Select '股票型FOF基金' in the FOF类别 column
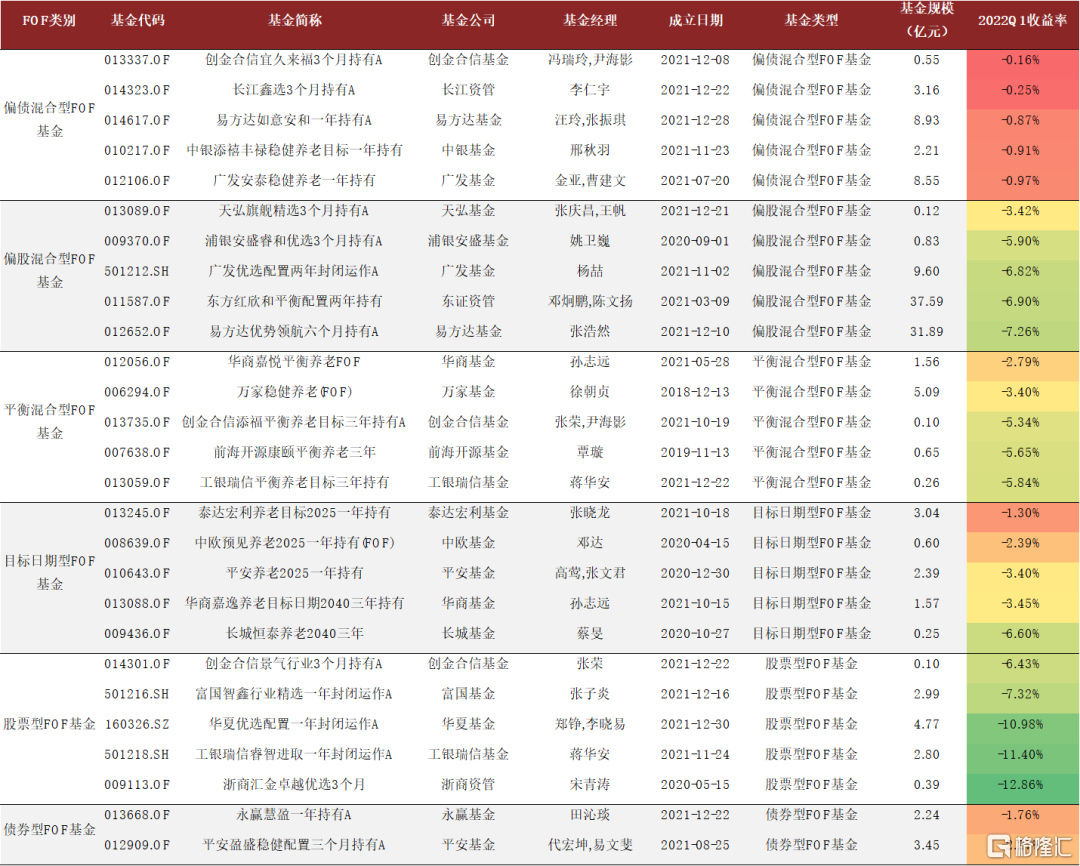 click(x=50, y=724)
